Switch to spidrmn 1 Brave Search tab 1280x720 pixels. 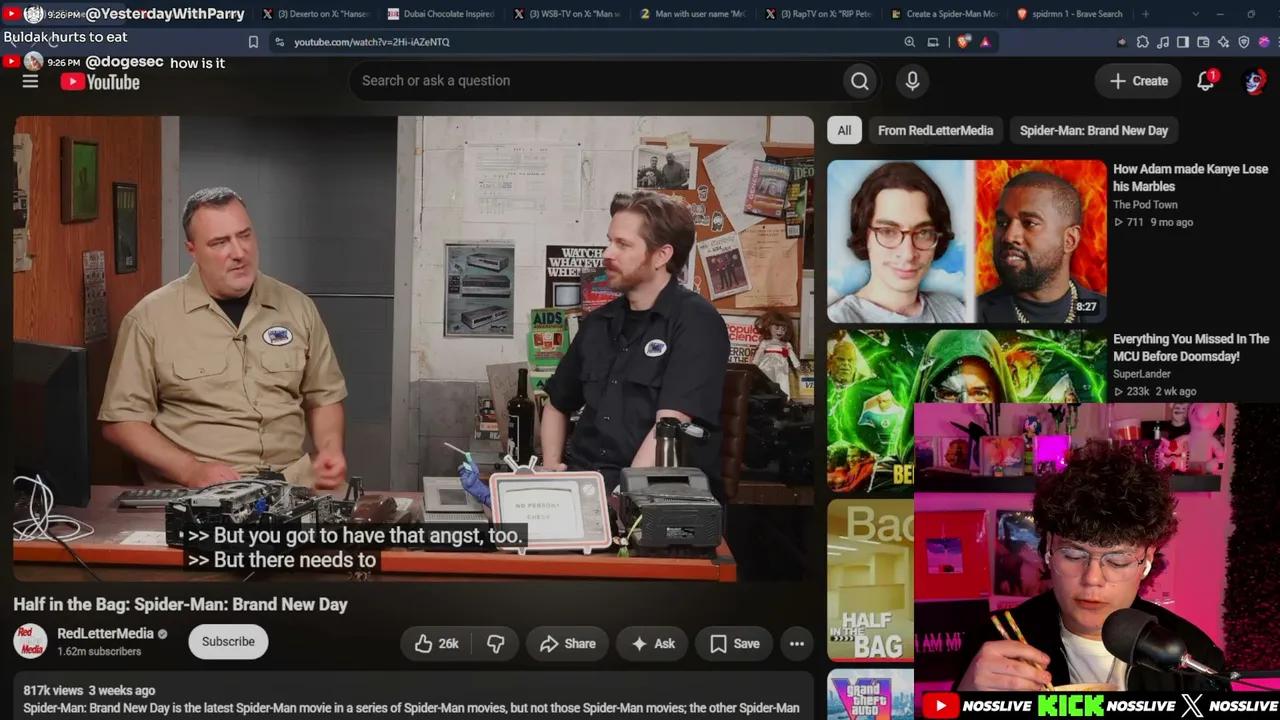pos(1072,14)
